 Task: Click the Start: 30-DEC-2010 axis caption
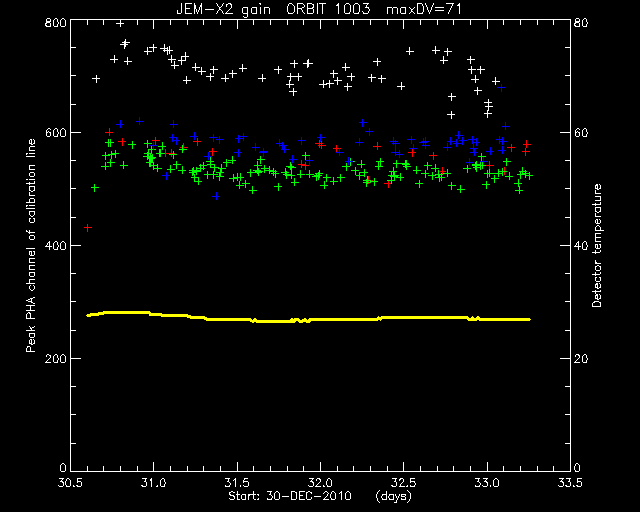(x=290, y=496)
